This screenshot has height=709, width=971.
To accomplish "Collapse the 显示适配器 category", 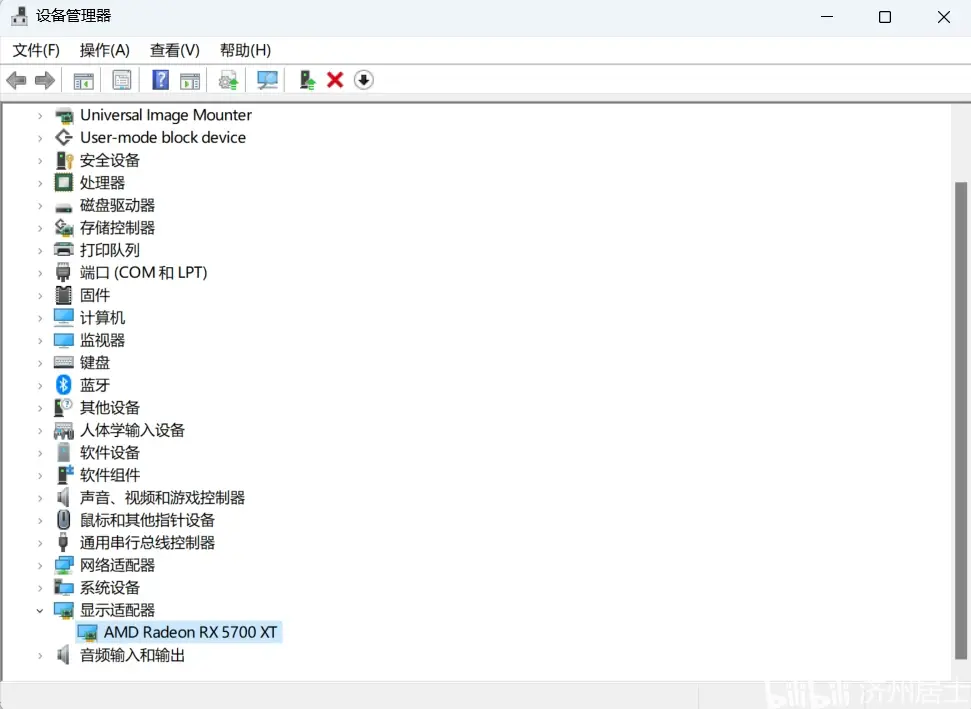I will [40, 611].
